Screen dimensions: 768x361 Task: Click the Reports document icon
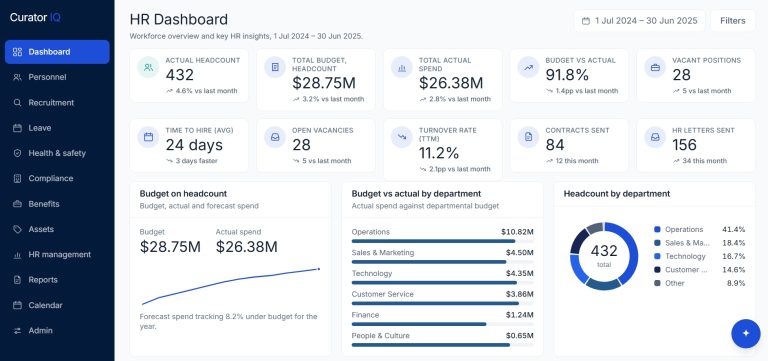point(18,280)
